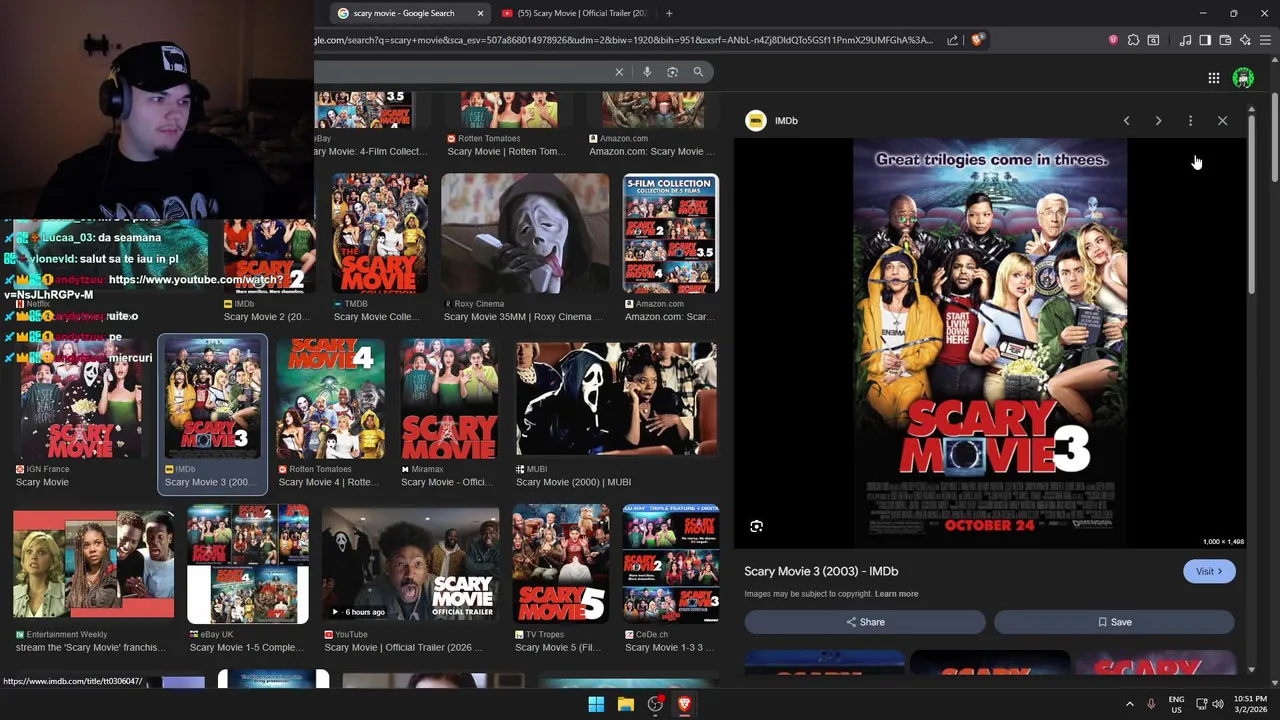Image resolution: width=1280 pixels, height=720 pixels.
Task: Click into the Google search input
Action: point(460,72)
